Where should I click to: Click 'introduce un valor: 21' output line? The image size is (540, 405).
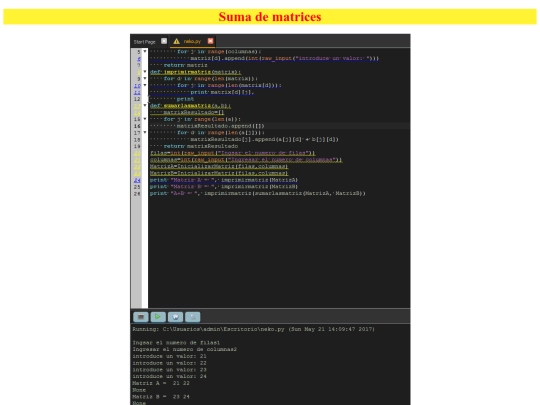[x=169, y=356]
